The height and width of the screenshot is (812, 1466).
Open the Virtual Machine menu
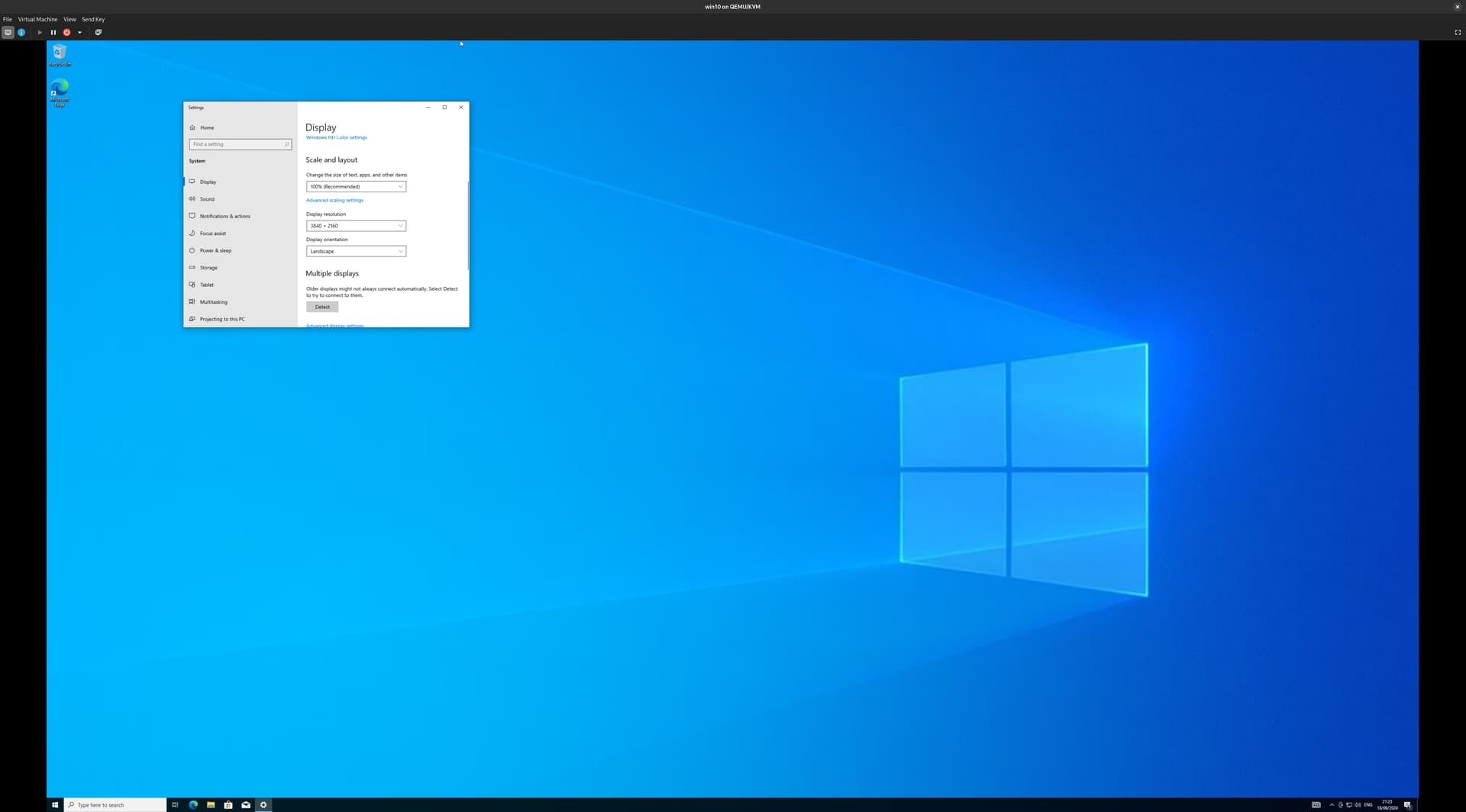[x=37, y=19]
